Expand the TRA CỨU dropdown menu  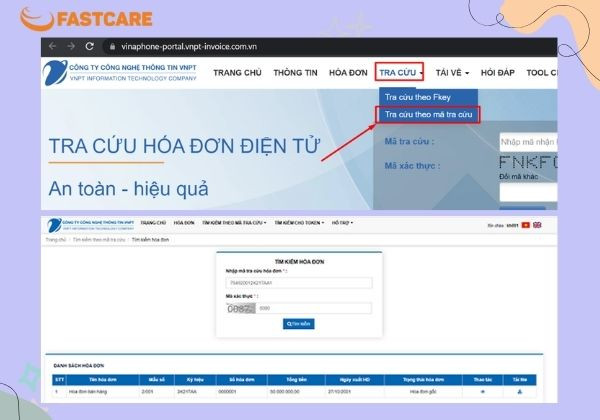pos(399,72)
